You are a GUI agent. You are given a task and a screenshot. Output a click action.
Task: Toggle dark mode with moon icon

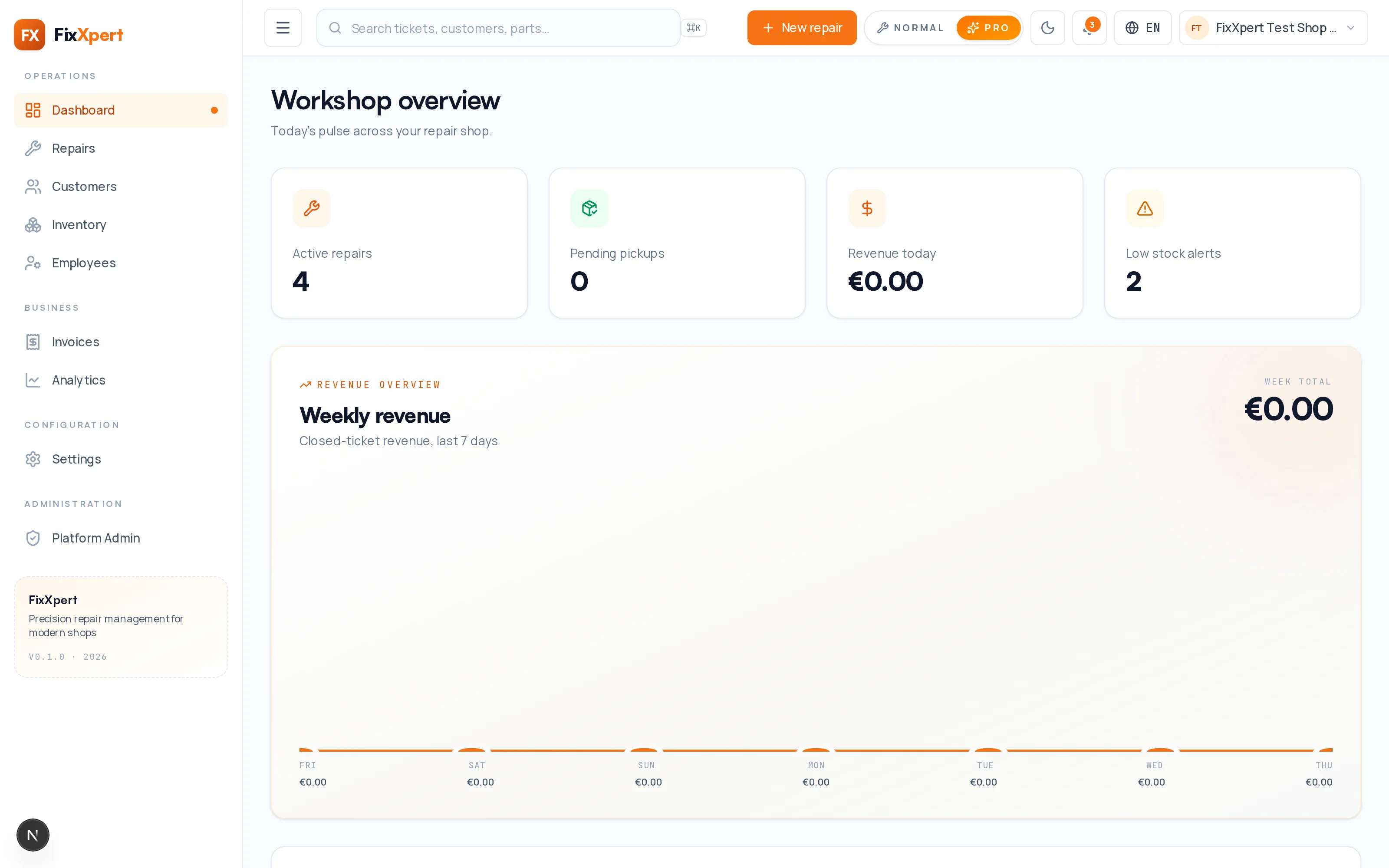click(x=1047, y=27)
